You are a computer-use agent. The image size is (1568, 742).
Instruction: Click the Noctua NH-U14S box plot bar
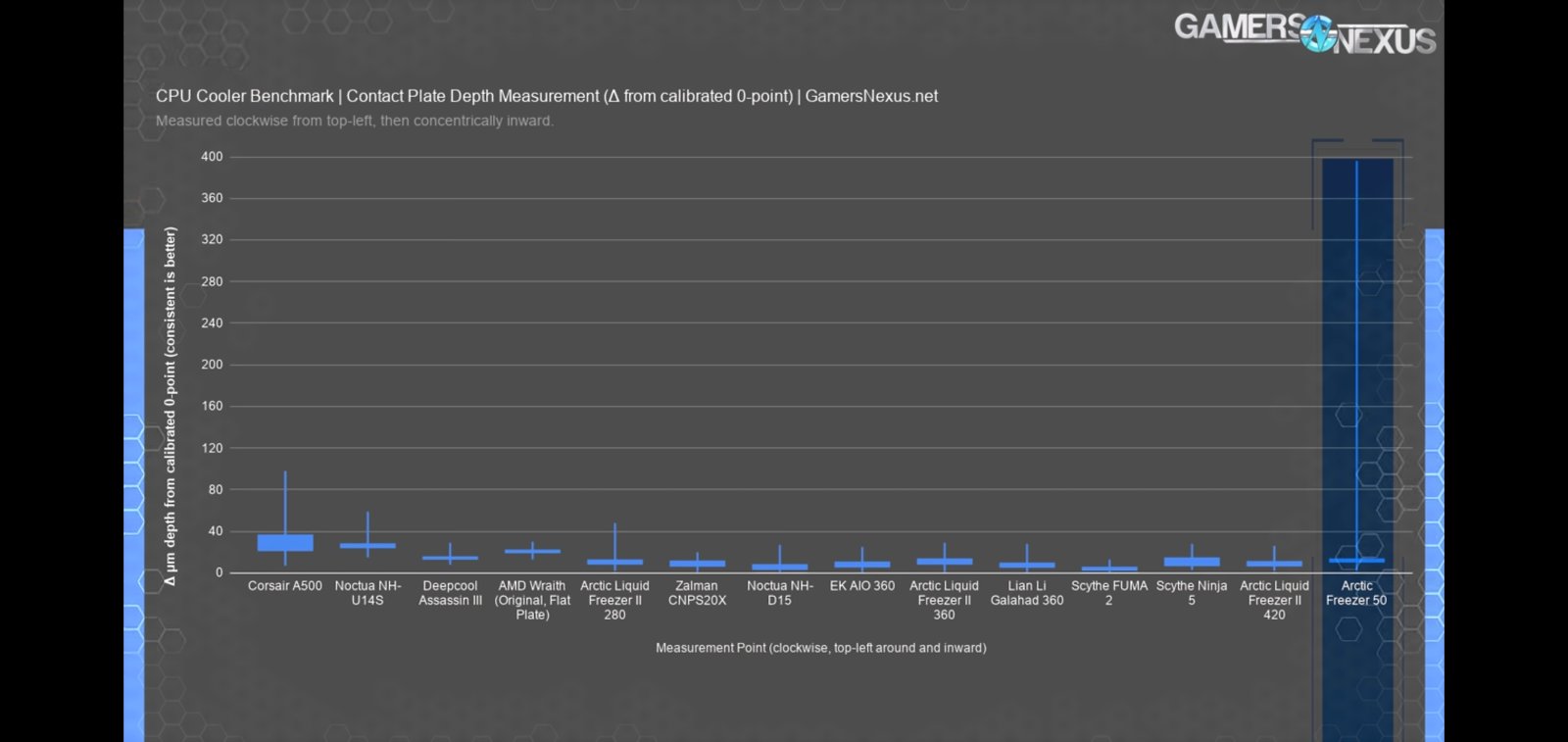(367, 546)
